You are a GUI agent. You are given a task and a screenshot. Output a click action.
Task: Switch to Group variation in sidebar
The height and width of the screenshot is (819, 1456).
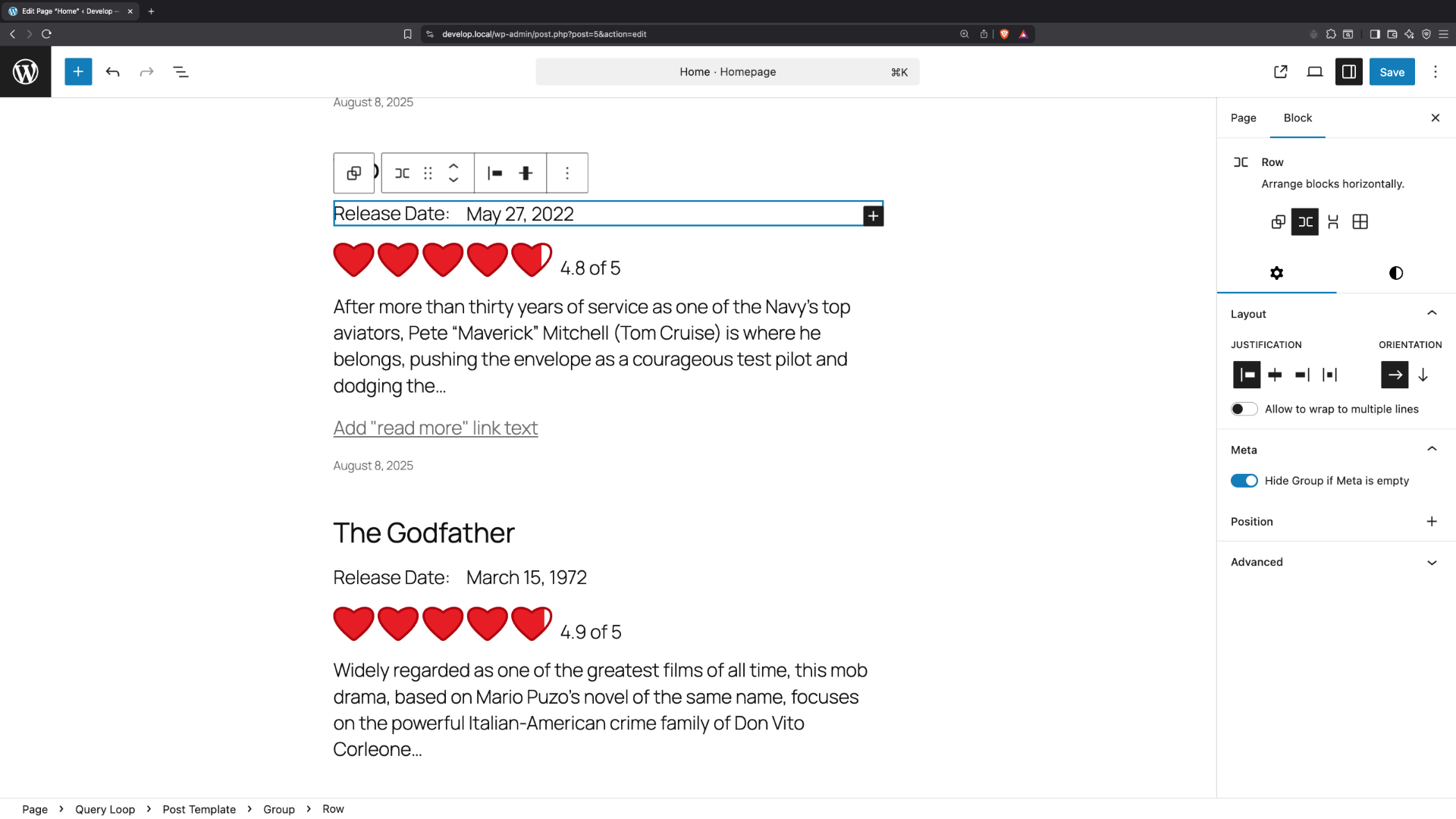point(1278,222)
